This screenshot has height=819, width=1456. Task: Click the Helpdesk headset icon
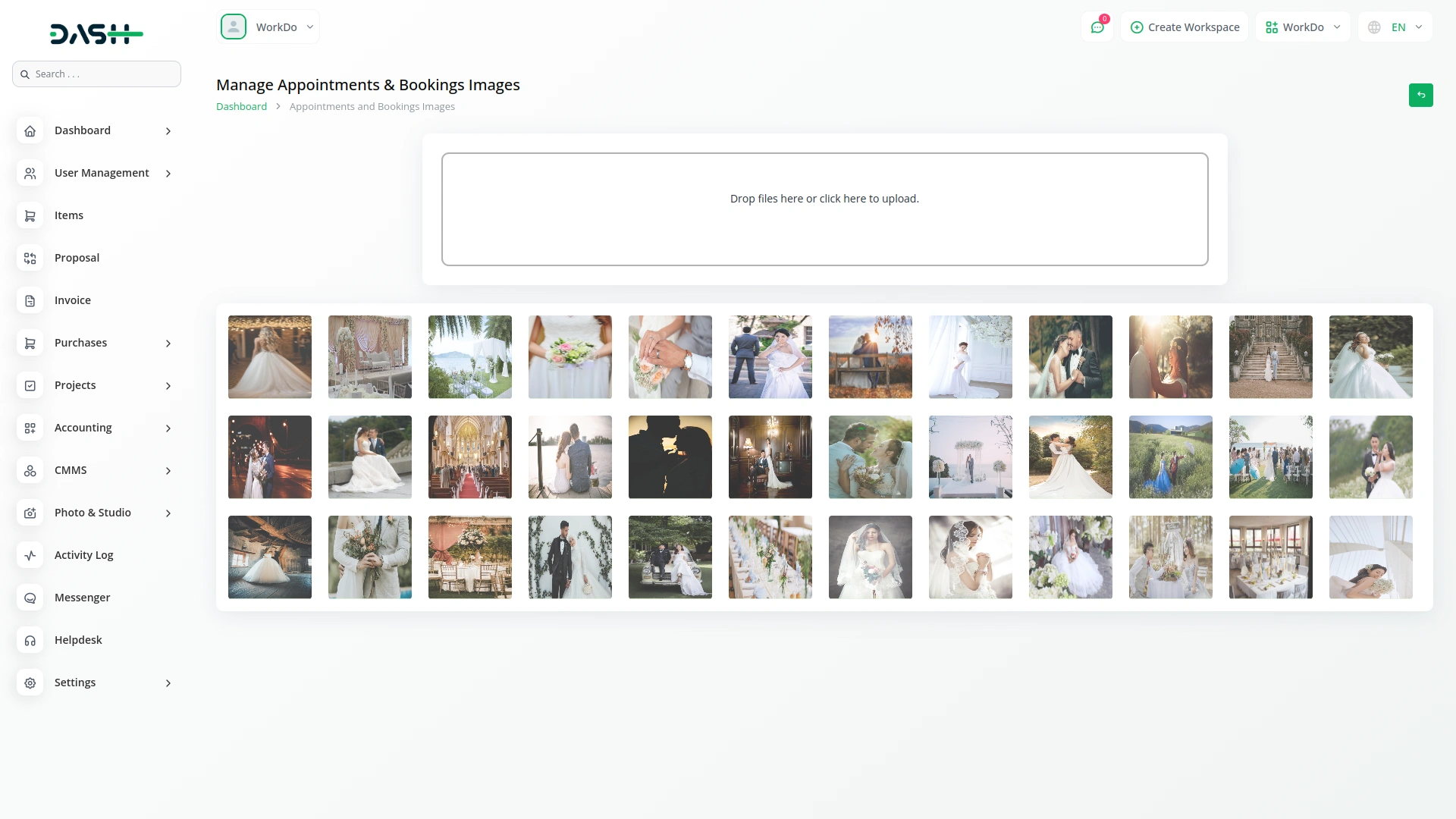point(30,641)
